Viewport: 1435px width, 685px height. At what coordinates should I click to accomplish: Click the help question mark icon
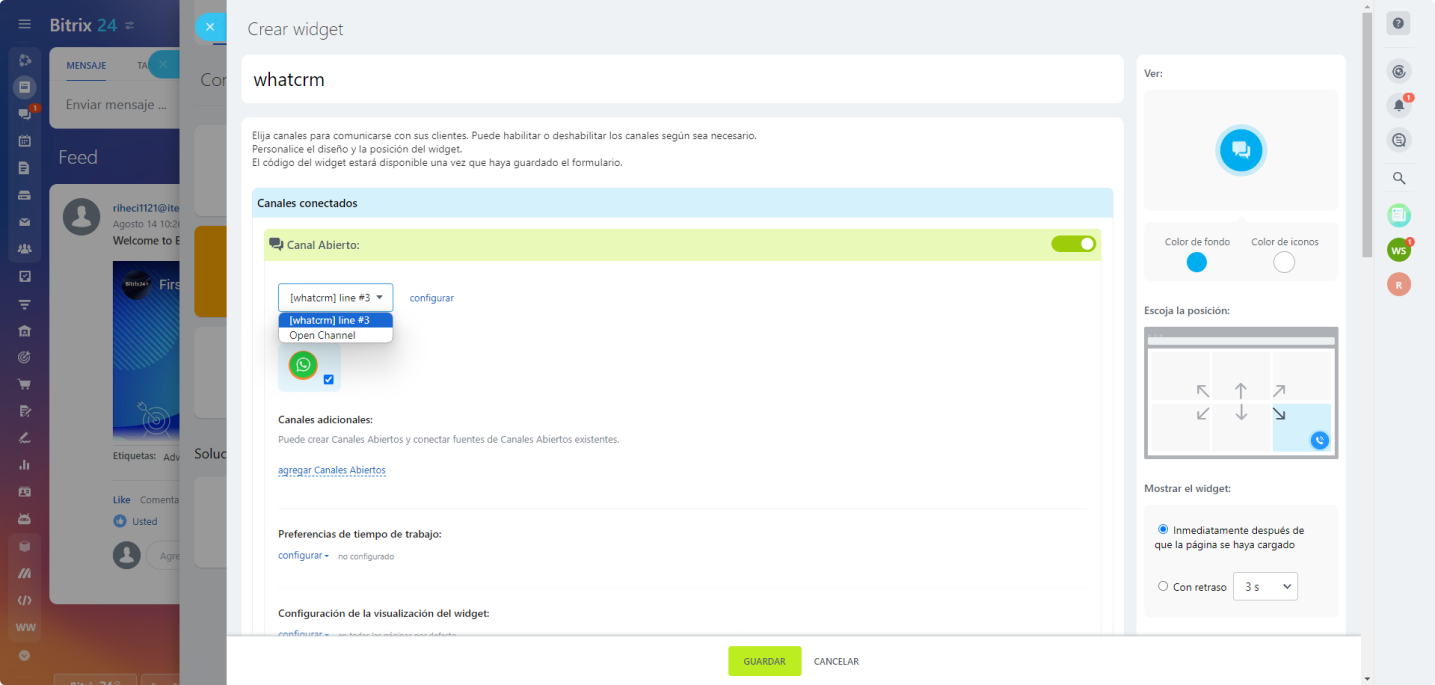(1398, 24)
